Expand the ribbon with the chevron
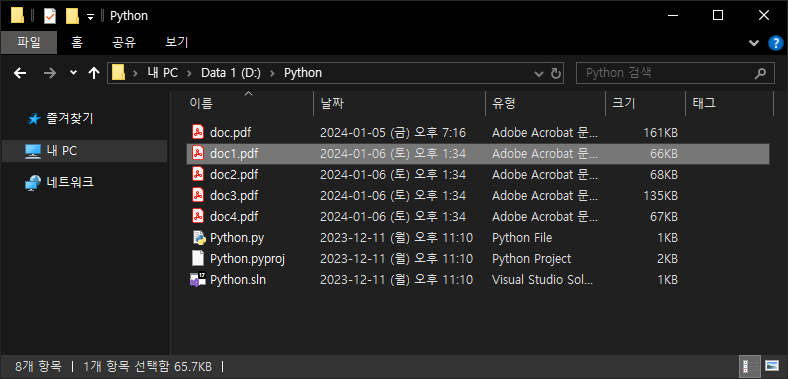788x379 pixels. (754, 43)
